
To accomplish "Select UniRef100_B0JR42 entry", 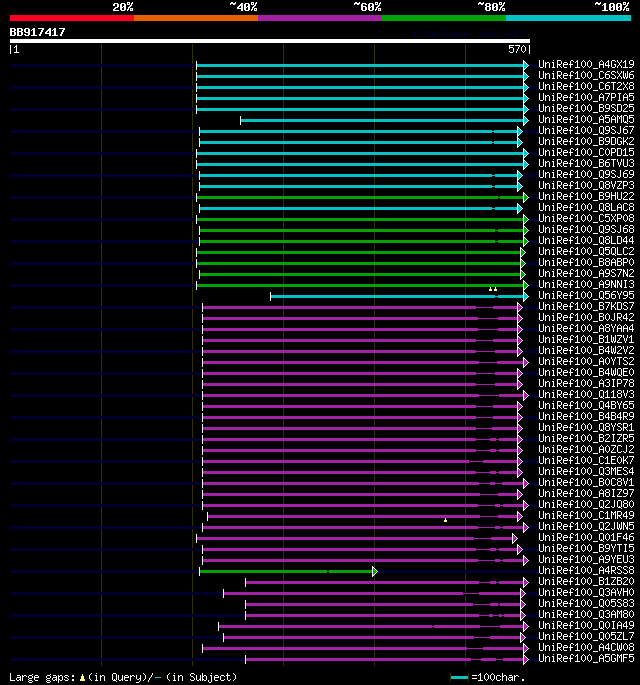I will tap(586, 317).
